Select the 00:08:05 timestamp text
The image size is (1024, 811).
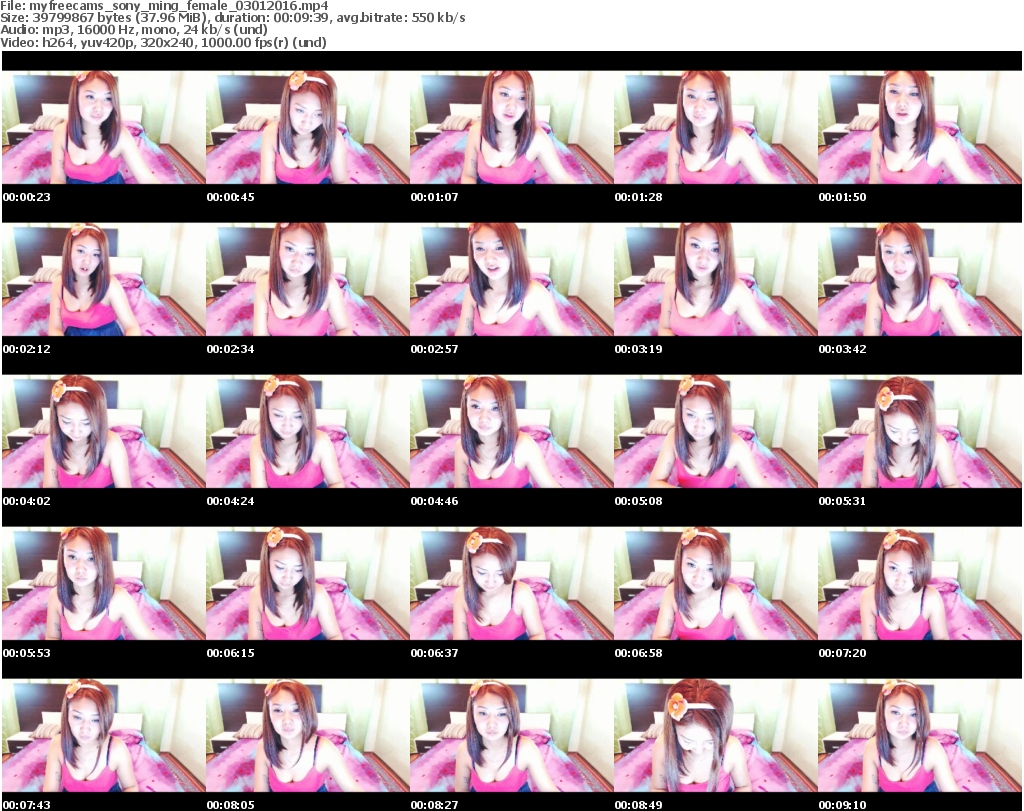pyautogui.click(x=231, y=805)
